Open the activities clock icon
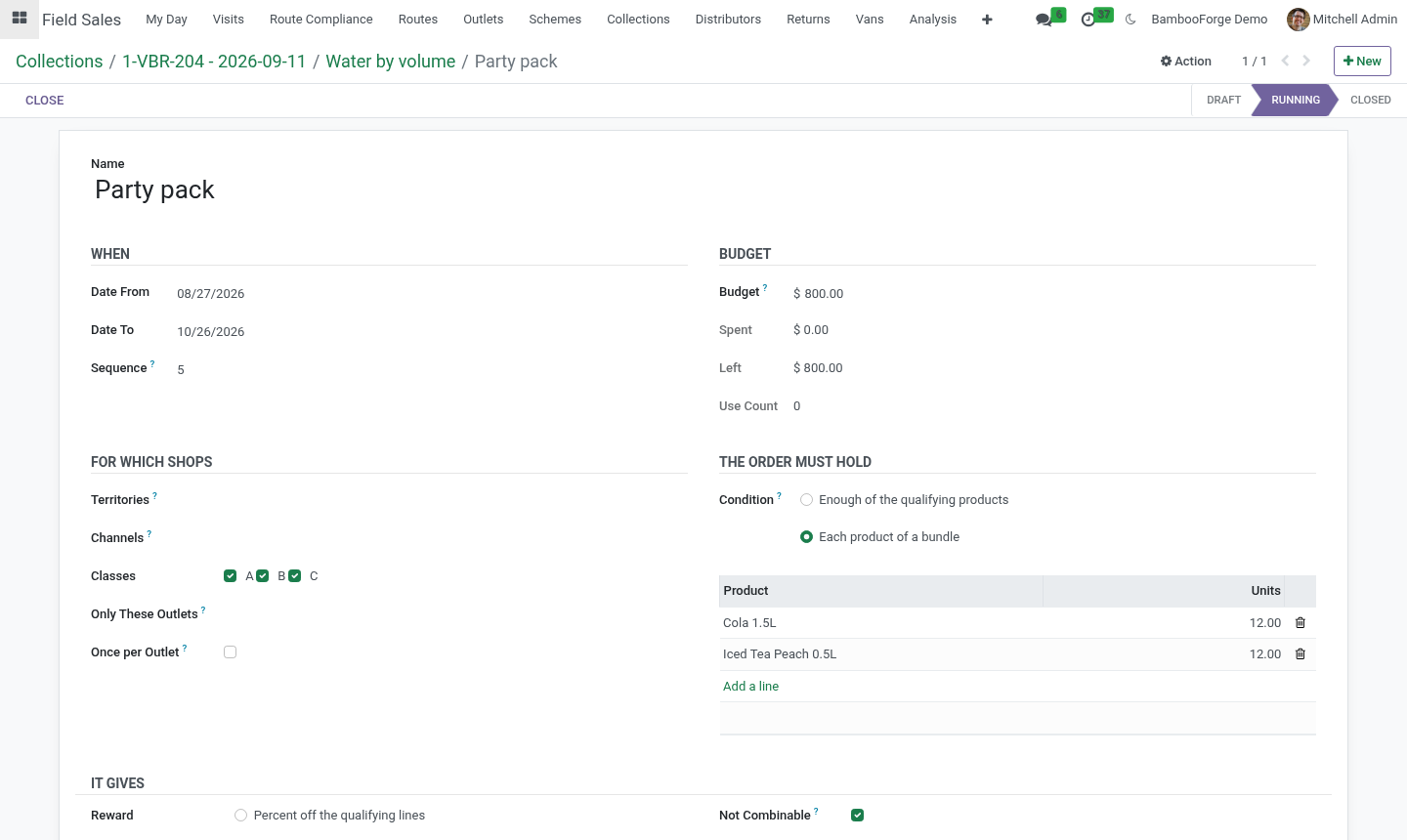Image resolution: width=1407 pixels, height=840 pixels. pos(1088,20)
